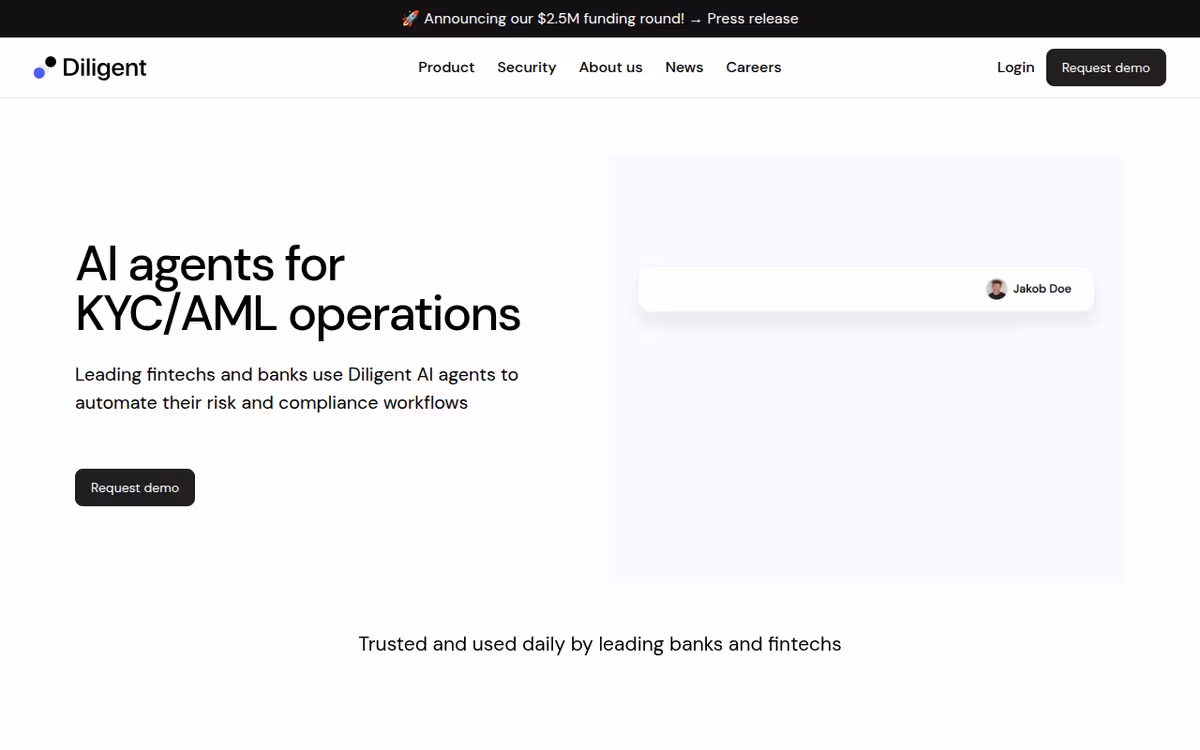This screenshot has width=1200, height=750.
Task: Click the '$2.5M funding round' announcement text
Action: pos(554,18)
